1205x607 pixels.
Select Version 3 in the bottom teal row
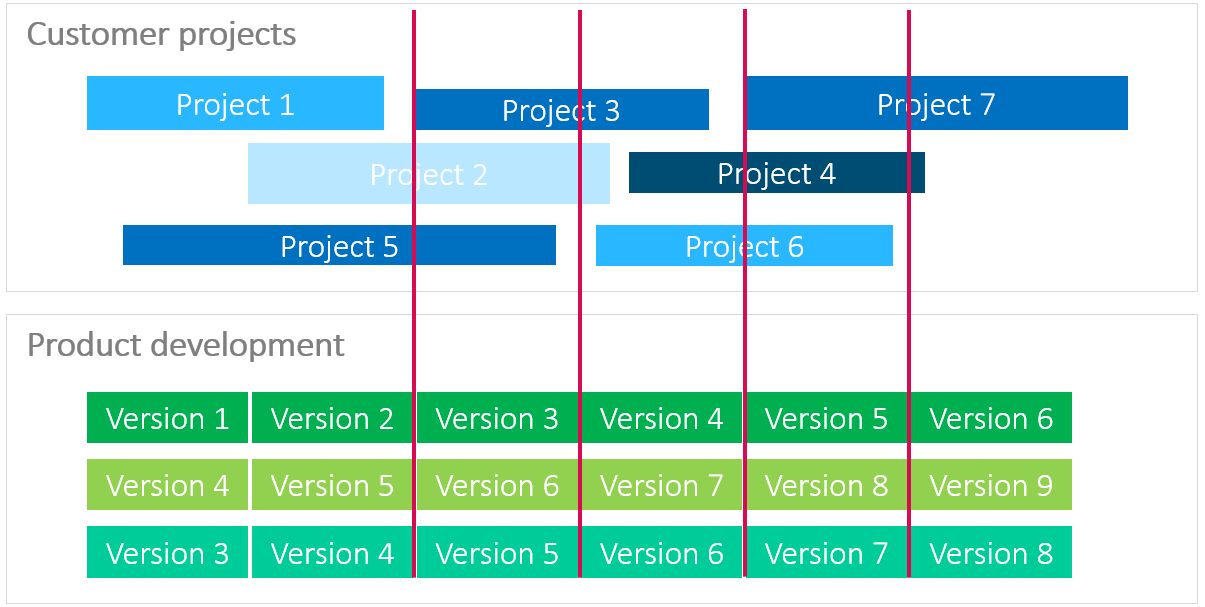pyautogui.click(x=167, y=553)
